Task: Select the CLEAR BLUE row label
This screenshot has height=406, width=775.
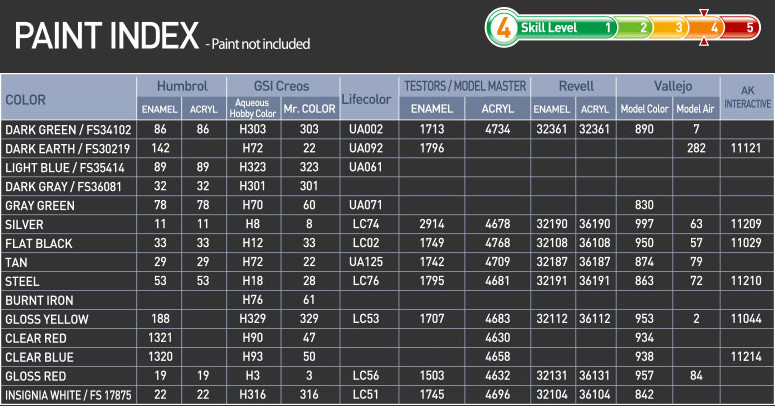Action: coord(39,357)
